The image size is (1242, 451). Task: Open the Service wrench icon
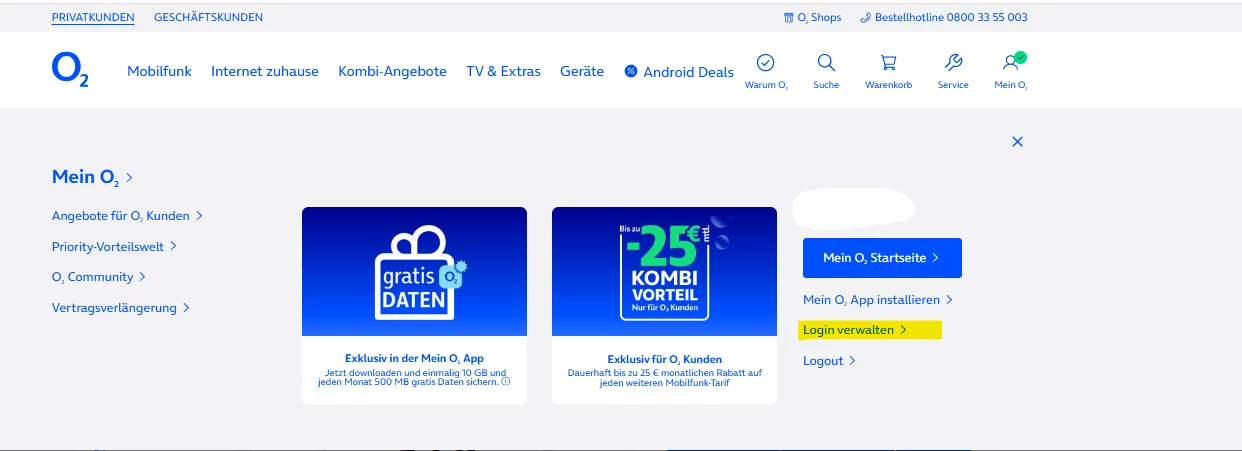(953, 63)
